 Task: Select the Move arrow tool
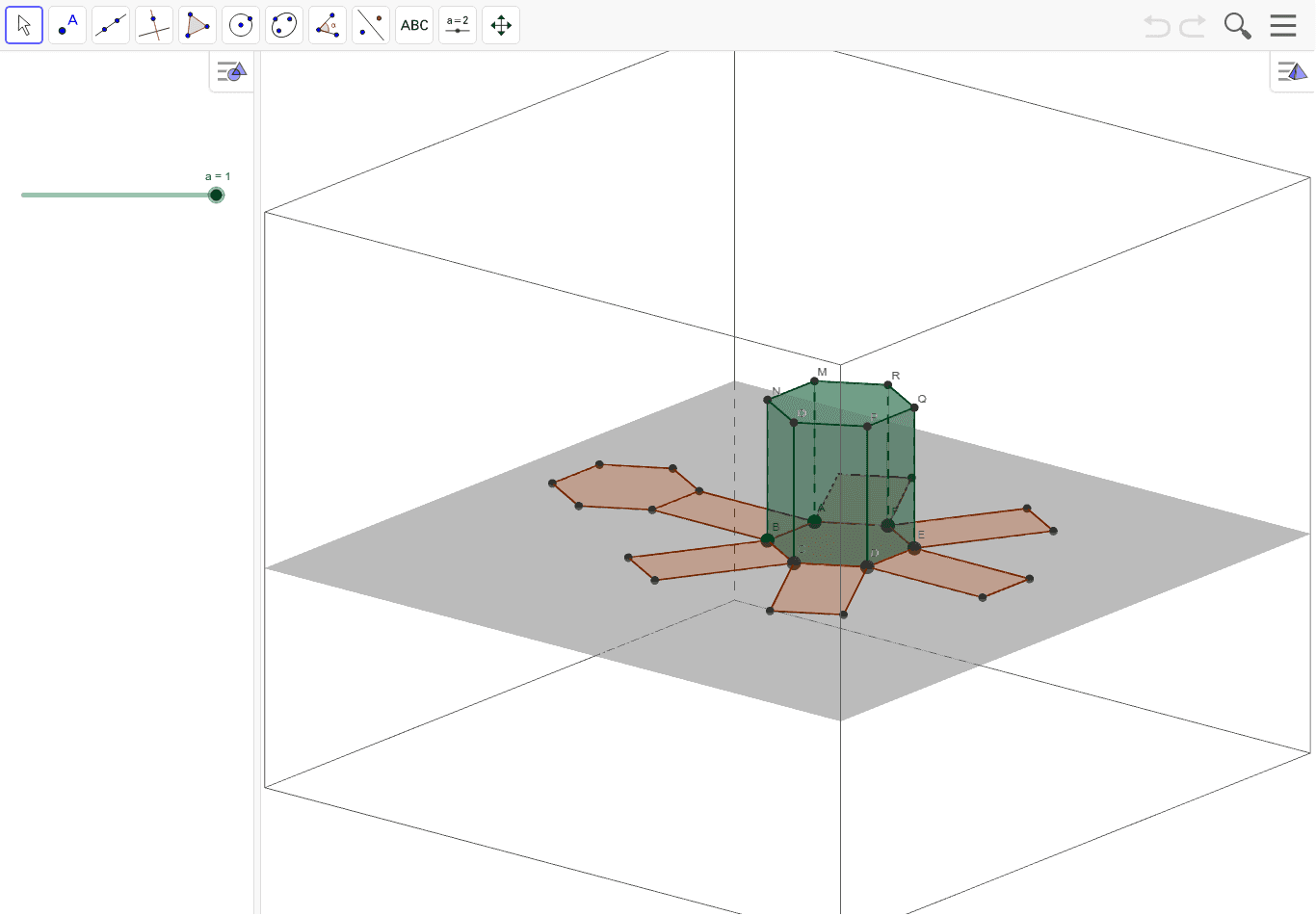tap(24, 25)
